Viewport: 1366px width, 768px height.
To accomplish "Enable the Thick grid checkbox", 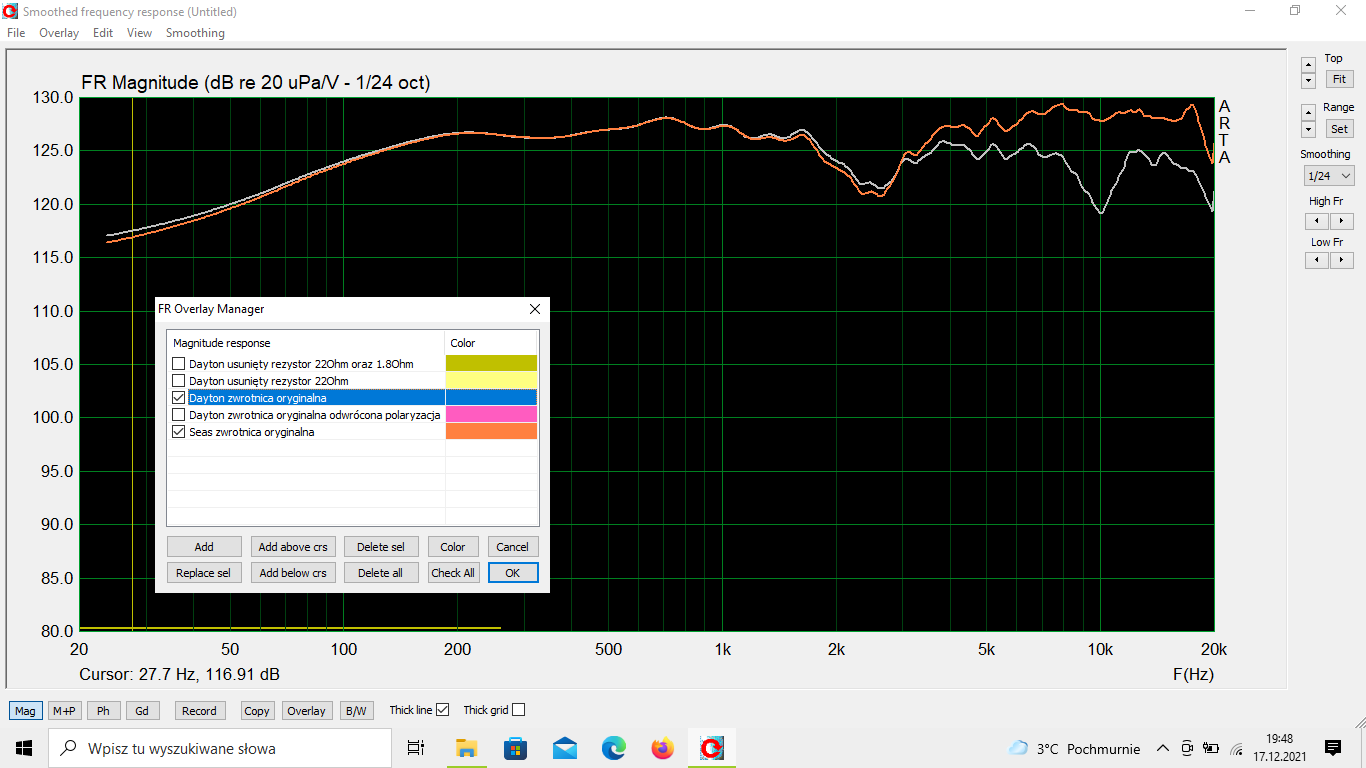I will tap(518, 710).
